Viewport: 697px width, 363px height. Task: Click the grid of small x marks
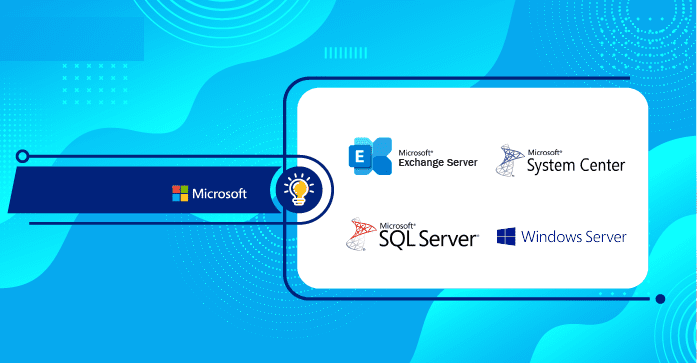tap(95, 84)
